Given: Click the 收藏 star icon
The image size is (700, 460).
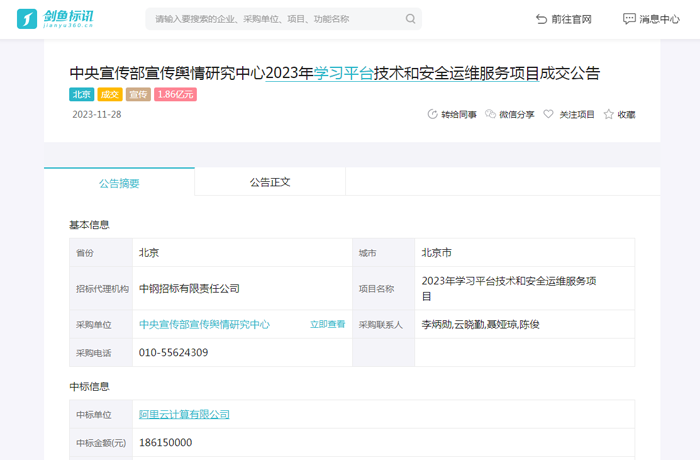Looking at the screenshot, I should click(x=608, y=114).
